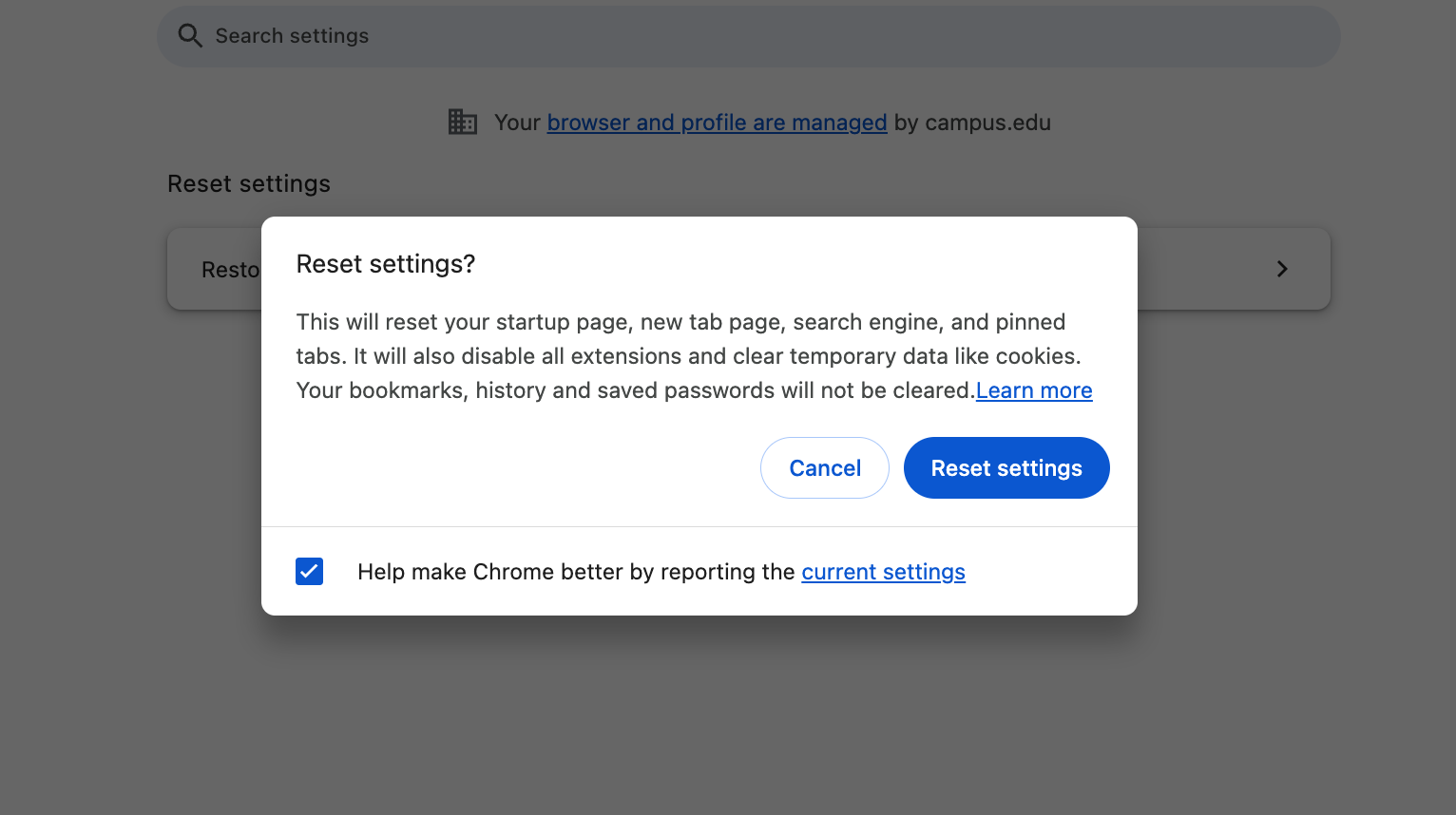Screen dimensions: 1456x815
Task: Click the campus.edu text in the managed notice
Action: click(x=987, y=123)
